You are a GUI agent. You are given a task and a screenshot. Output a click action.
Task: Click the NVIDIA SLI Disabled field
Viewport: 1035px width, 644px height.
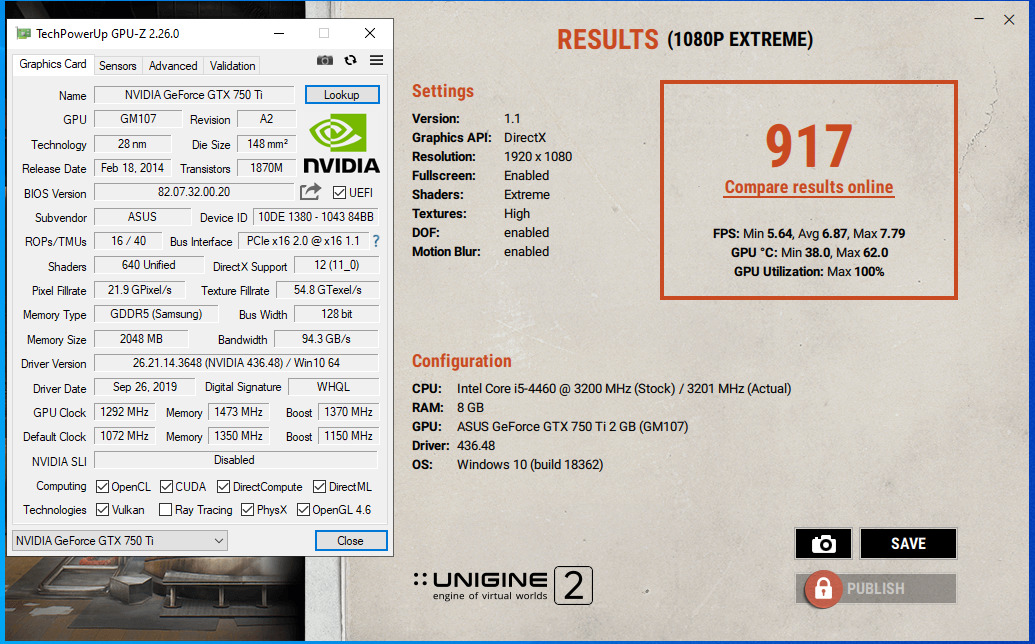click(x=236, y=460)
